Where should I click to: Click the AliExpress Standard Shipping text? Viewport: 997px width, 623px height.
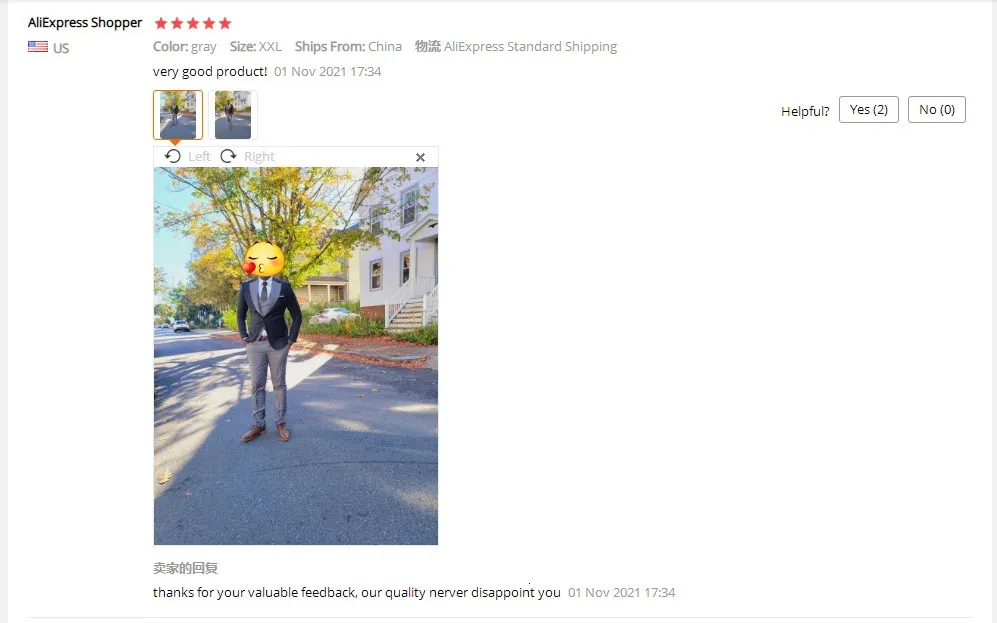tap(530, 46)
